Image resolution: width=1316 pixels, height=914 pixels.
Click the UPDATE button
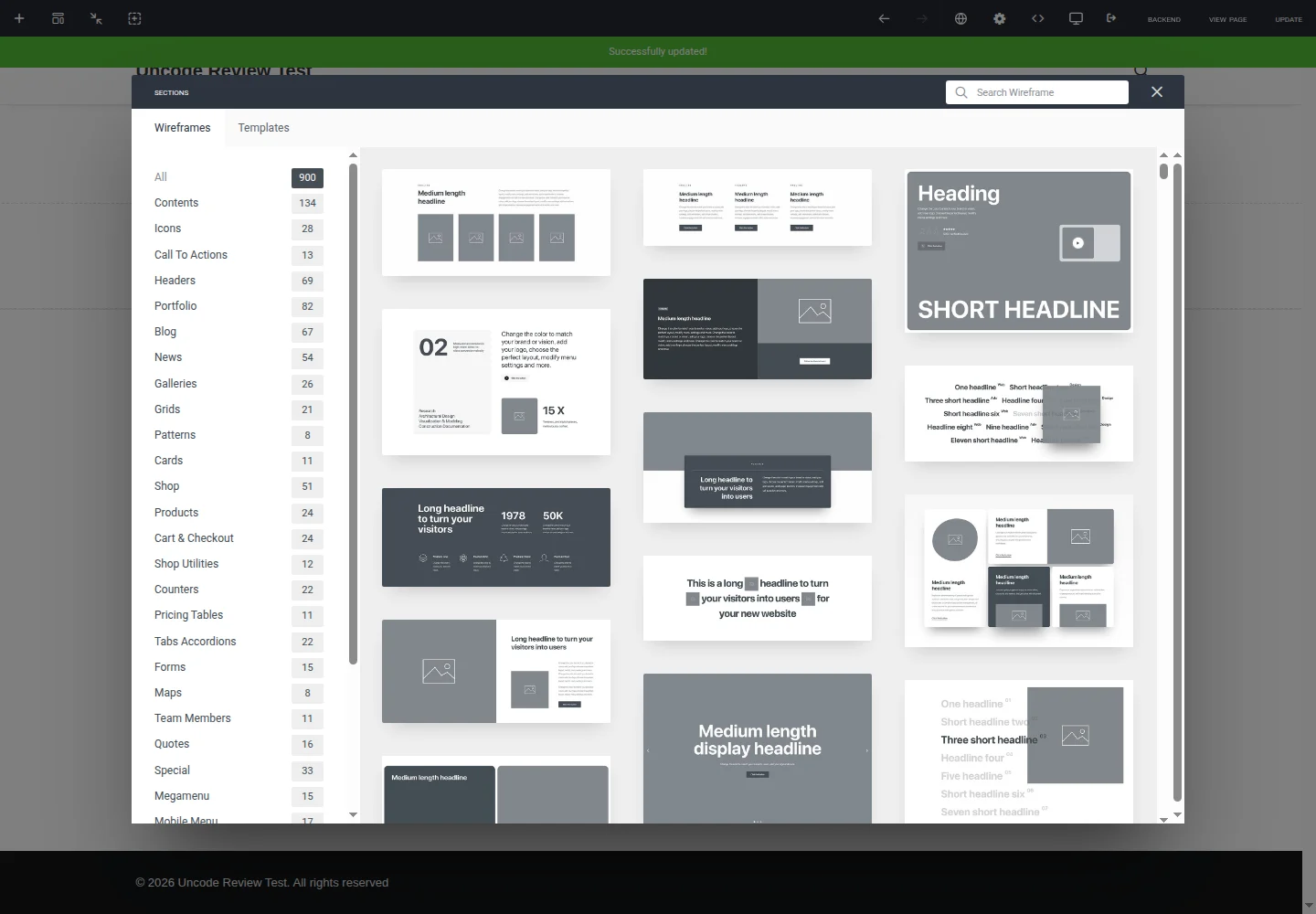(1289, 19)
